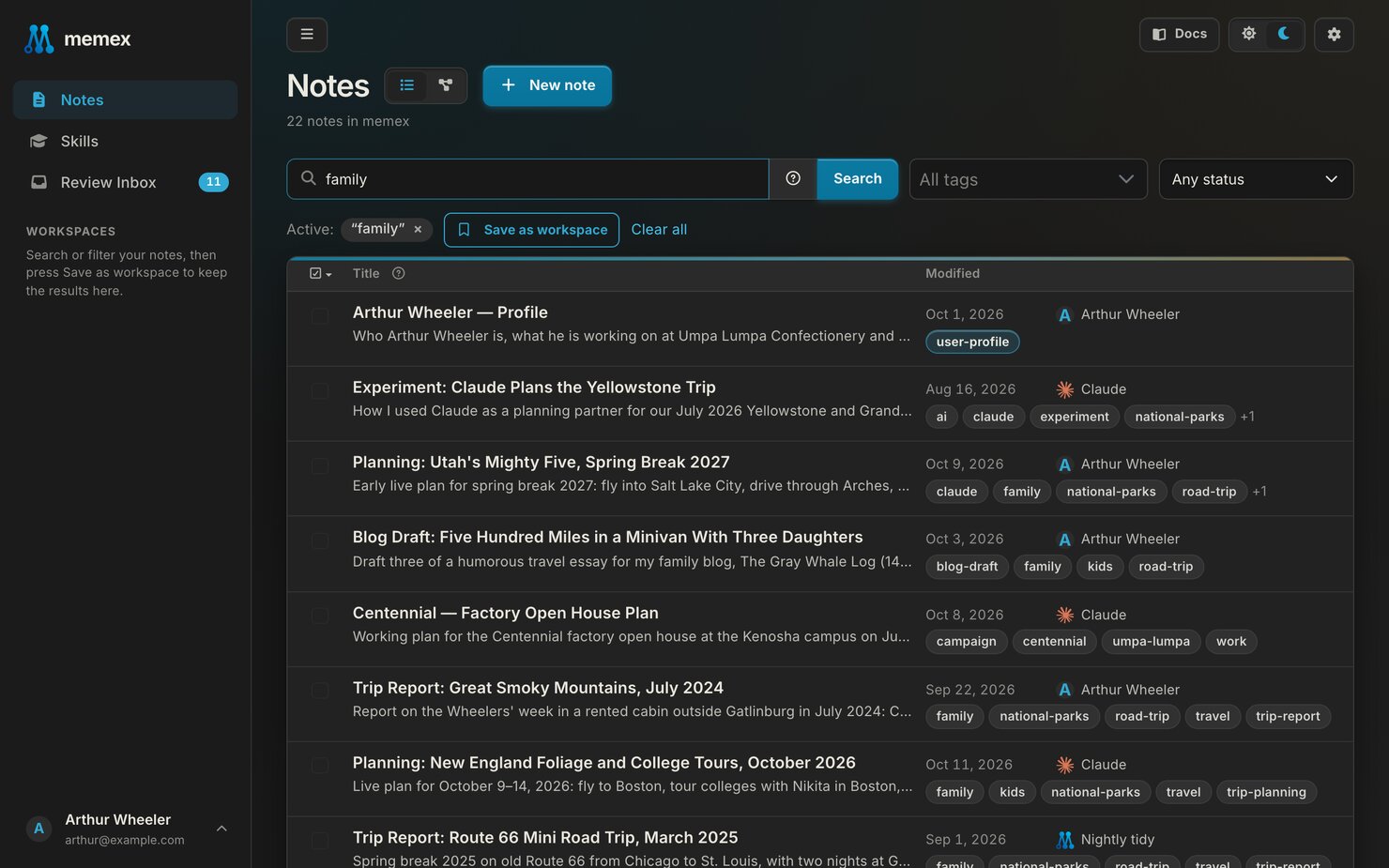
Task: Click the Title column help icon
Action: tap(399, 273)
